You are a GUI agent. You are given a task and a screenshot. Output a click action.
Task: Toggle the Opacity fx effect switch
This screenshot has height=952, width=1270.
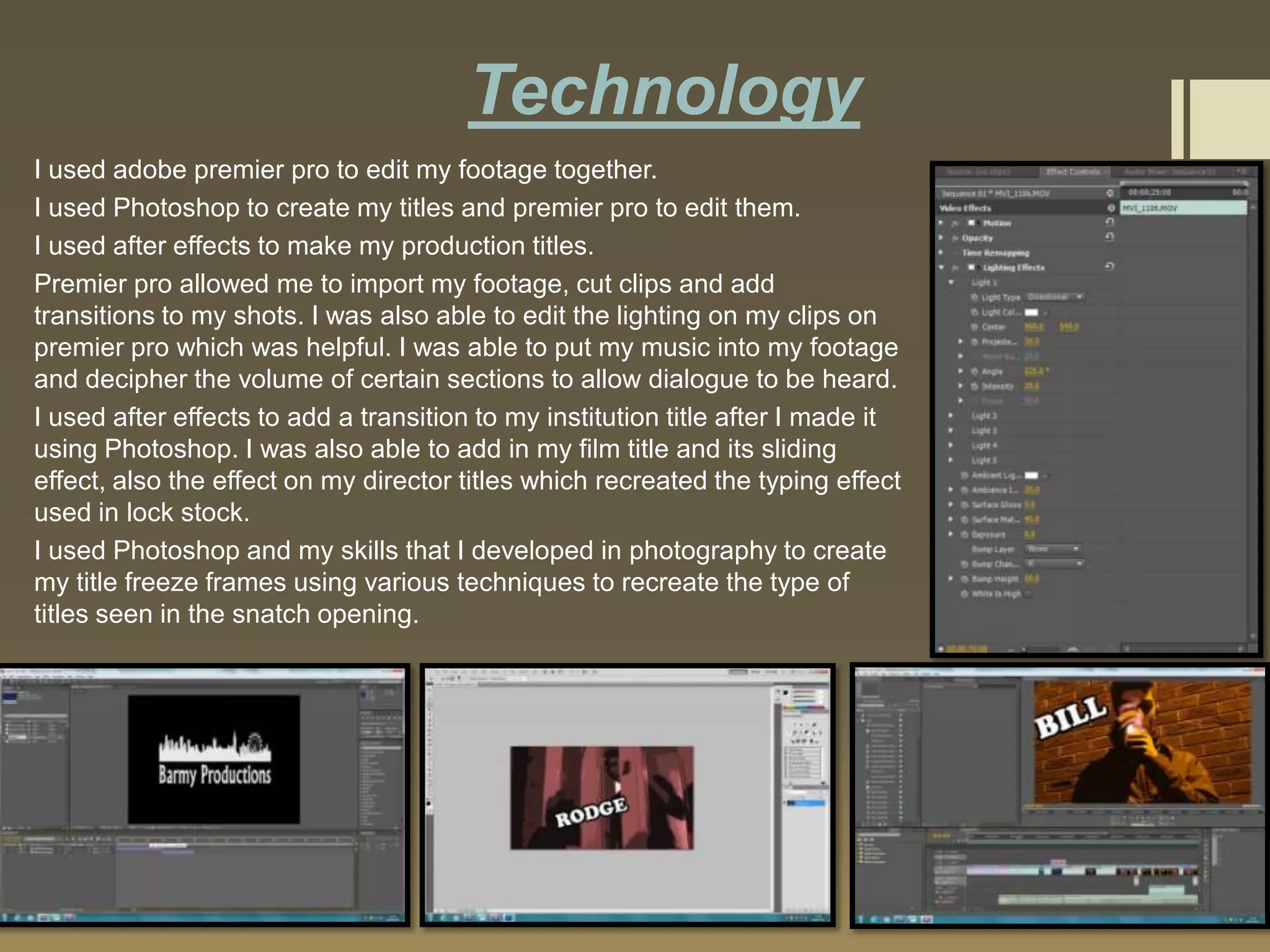point(956,238)
